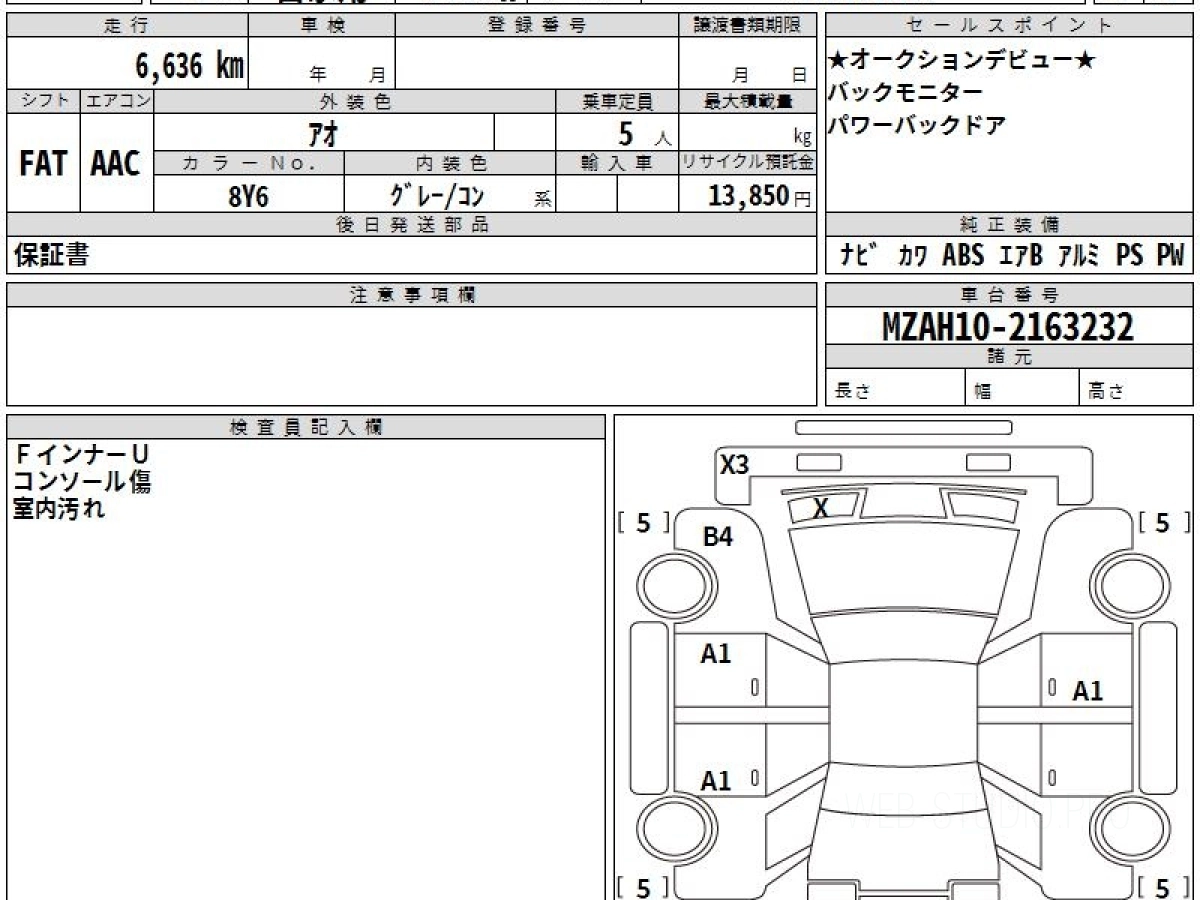Select the 走行 header cell
Screen dimensions: 1200x900
pos(127,26)
